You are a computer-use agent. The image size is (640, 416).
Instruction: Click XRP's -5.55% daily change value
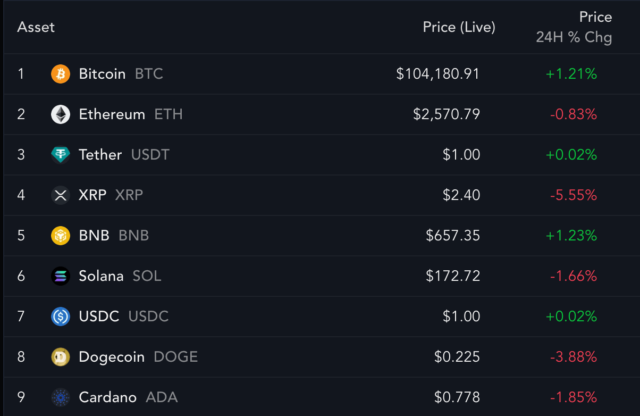pos(573,195)
